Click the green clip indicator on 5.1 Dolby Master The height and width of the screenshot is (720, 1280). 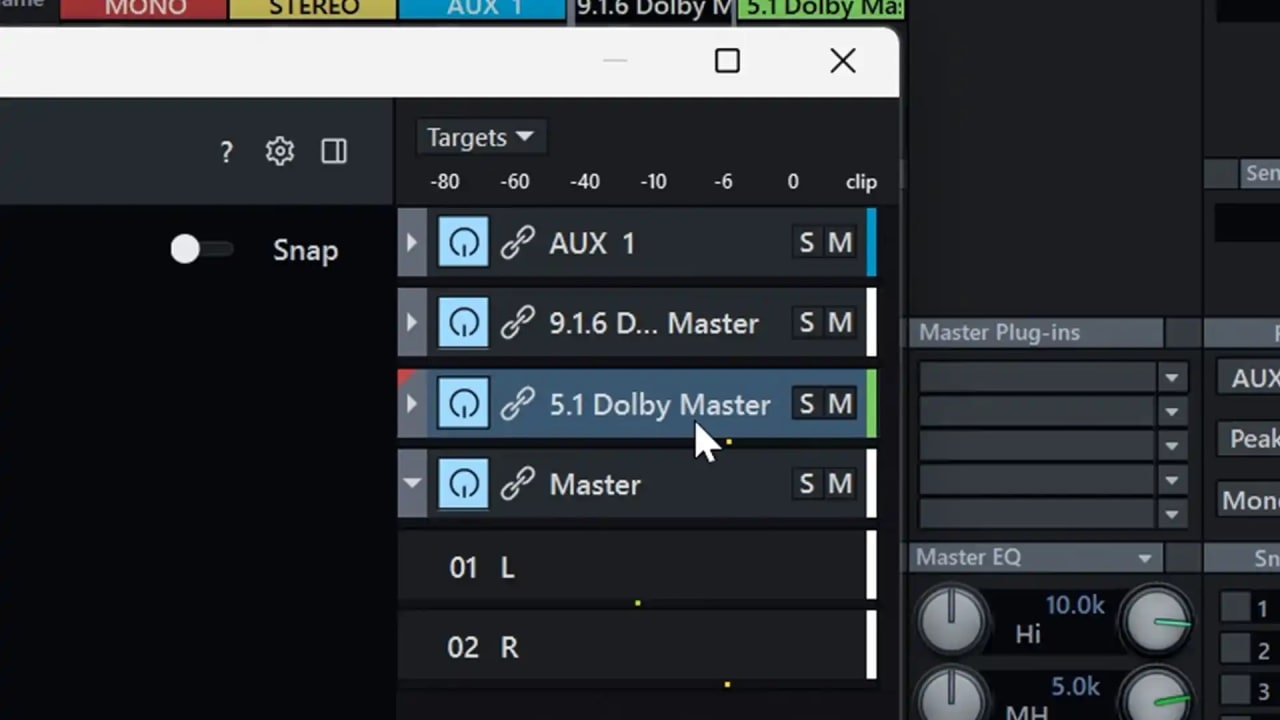[872, 404]
